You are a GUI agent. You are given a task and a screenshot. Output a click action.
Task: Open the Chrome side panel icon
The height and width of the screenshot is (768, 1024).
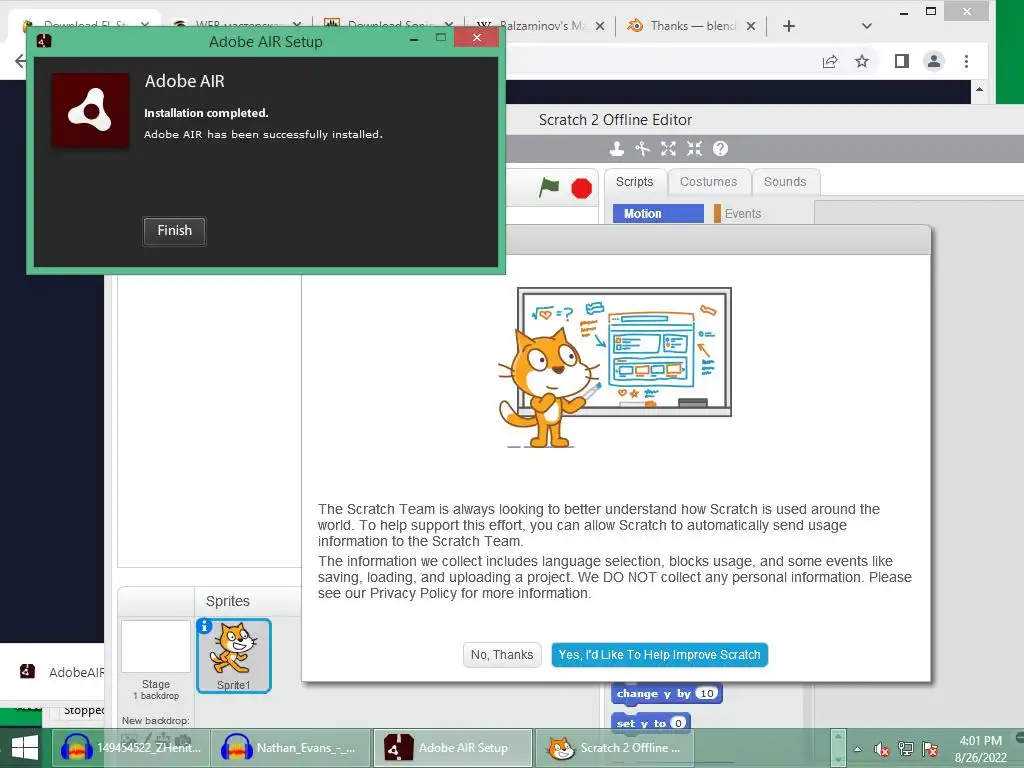[902, 61]
